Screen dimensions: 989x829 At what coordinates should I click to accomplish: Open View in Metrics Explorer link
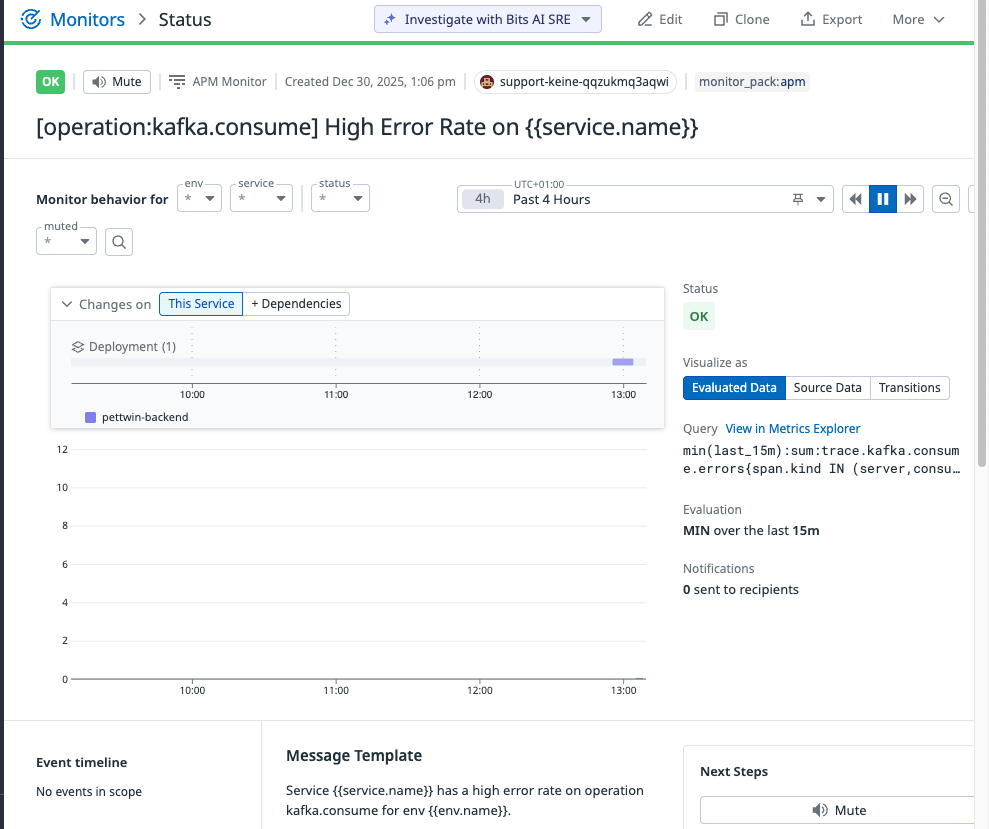(x=792, y=428)
